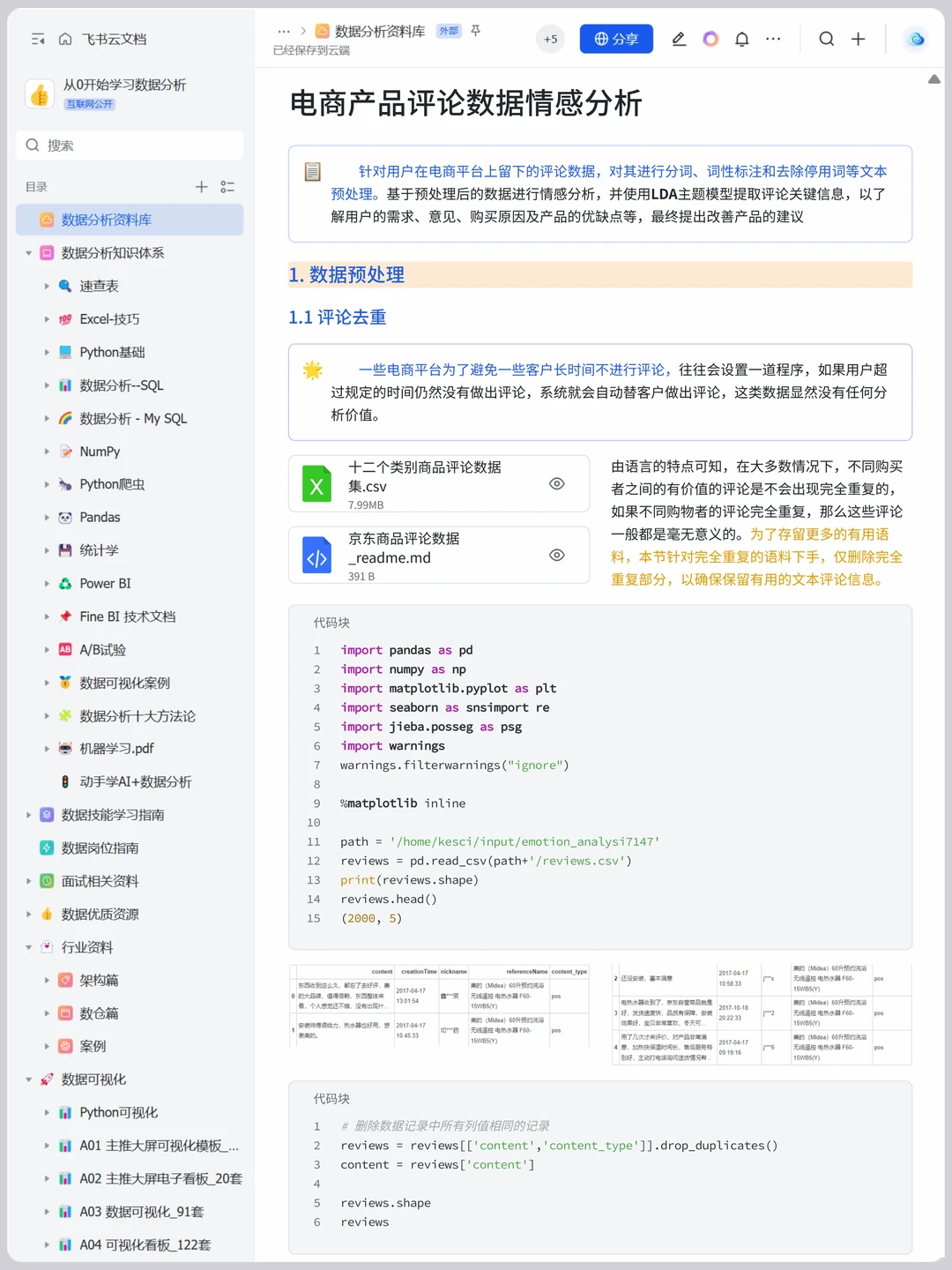The image size is (952, 1270).
Task: Open notifications bell icon
Action: click(742, 39)
